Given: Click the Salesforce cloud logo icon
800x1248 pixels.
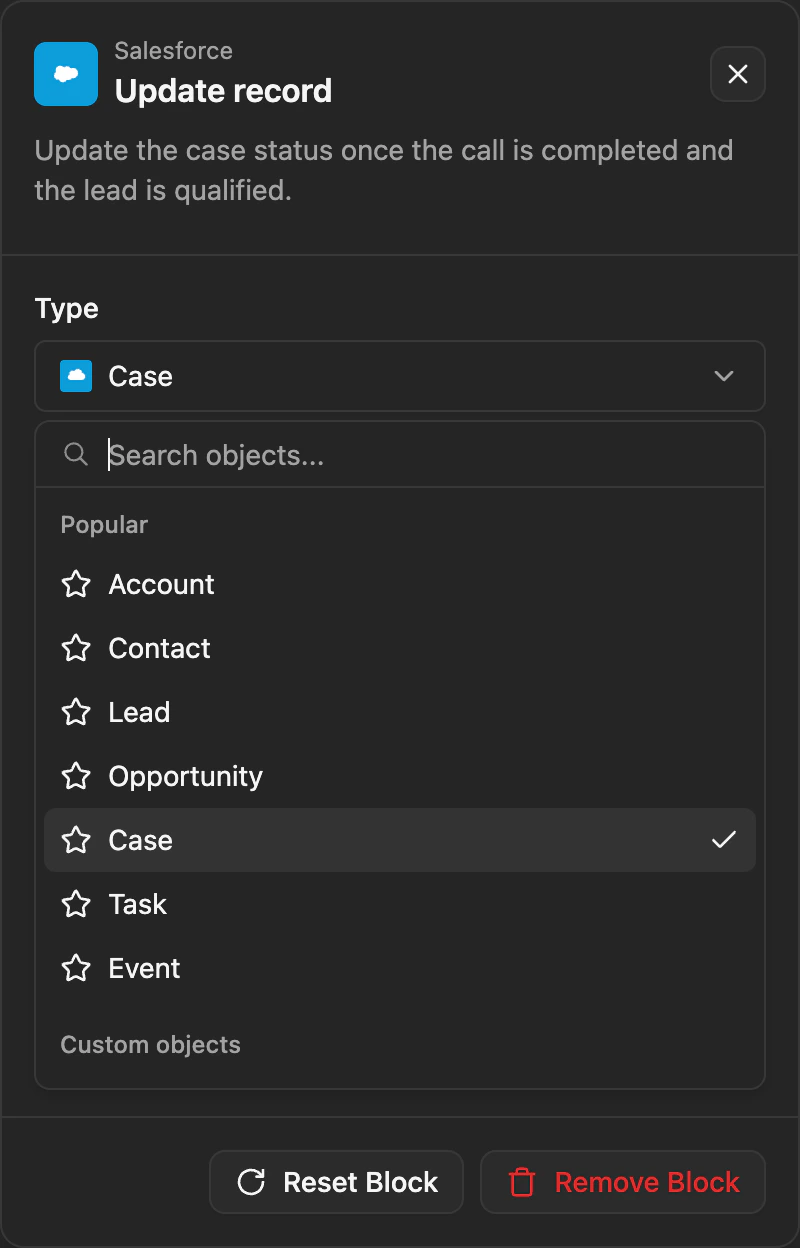Looking at the screenshot, I should click(66, 74).
